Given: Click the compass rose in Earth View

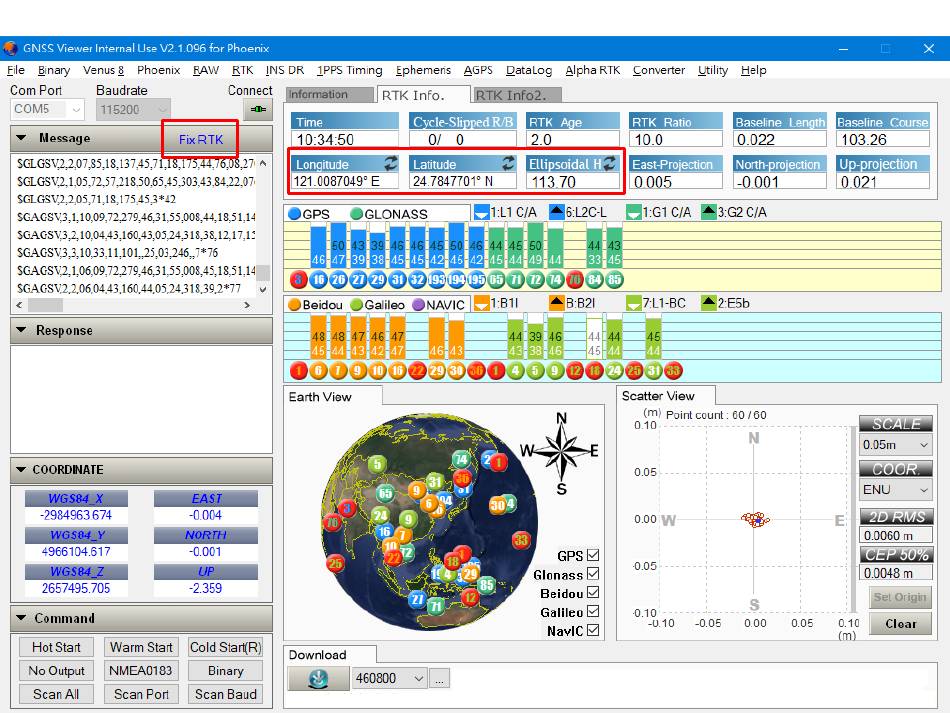Looking at the screenshot, I should [561, 451].
